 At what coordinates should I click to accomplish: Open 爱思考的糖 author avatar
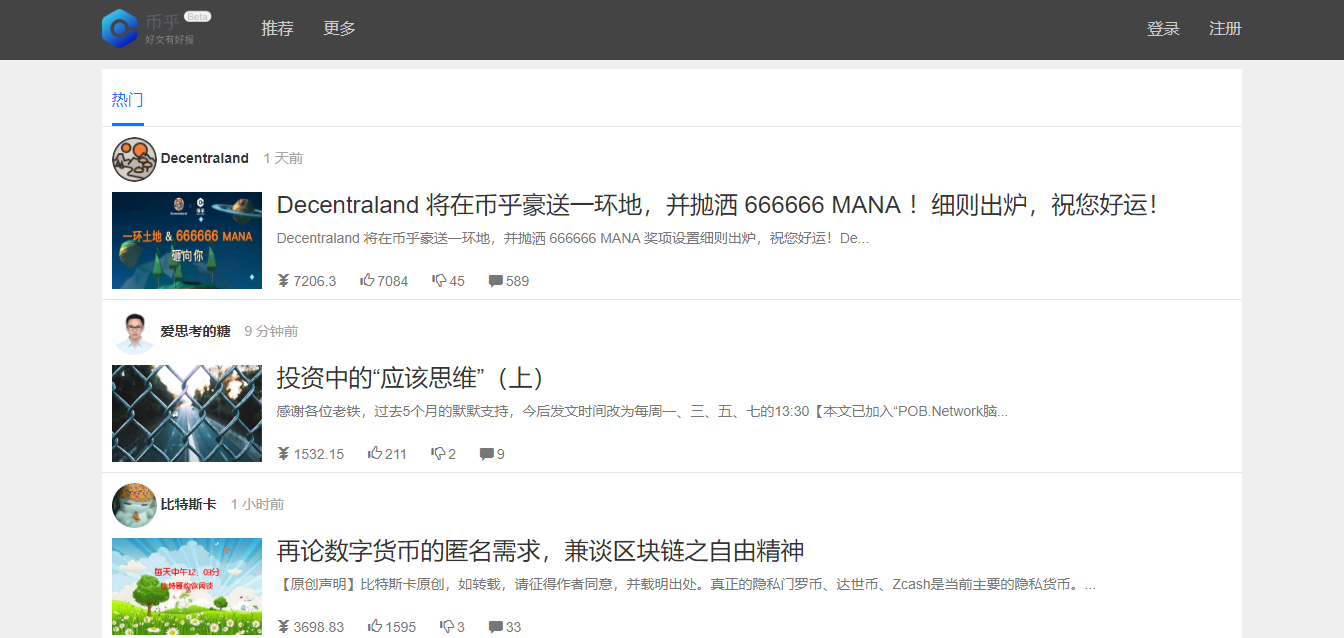(x=134, y=332)
